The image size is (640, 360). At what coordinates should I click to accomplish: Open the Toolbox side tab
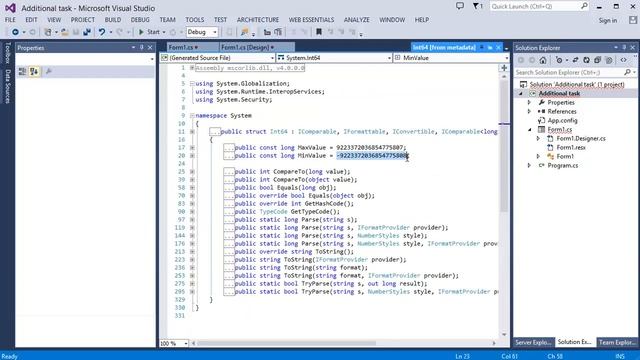(7, 53)
